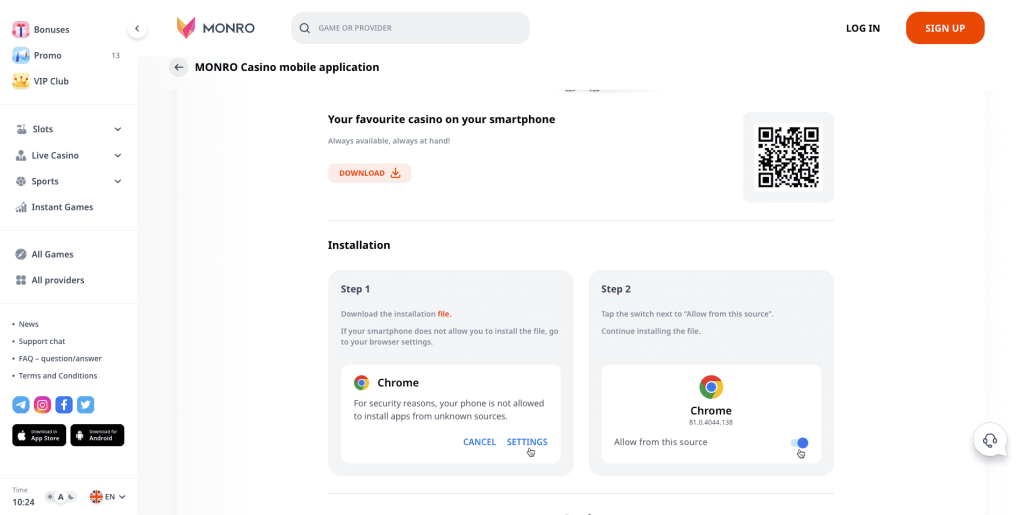Toggle the "Allow from this source" switch
Viewport: 1024px width, 515px height.
[799, 443]
